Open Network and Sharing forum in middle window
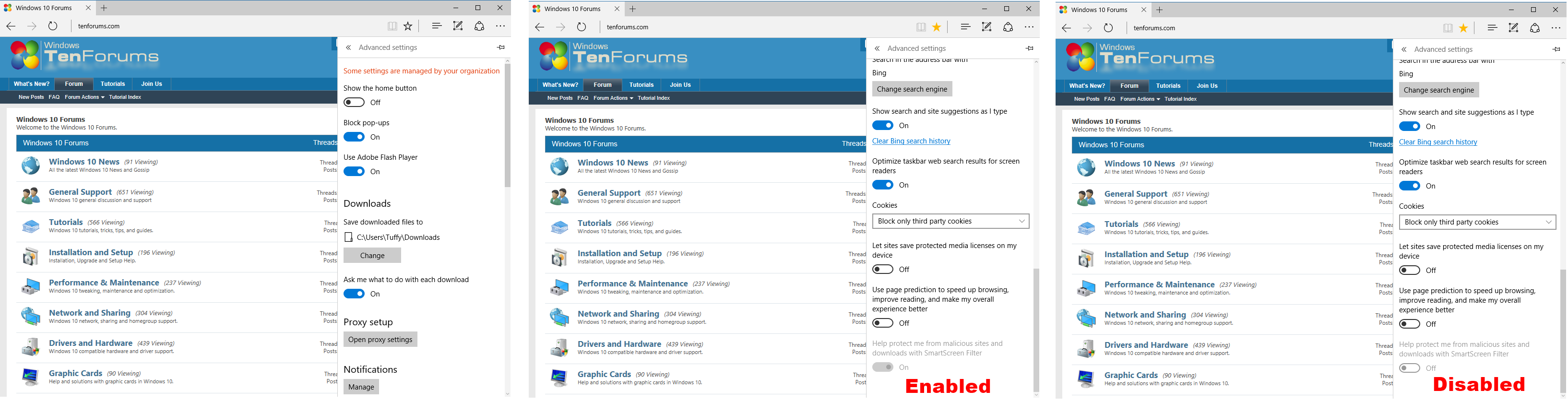The width and height of the screenshot is (1568, 402). [x=618, y=314]
